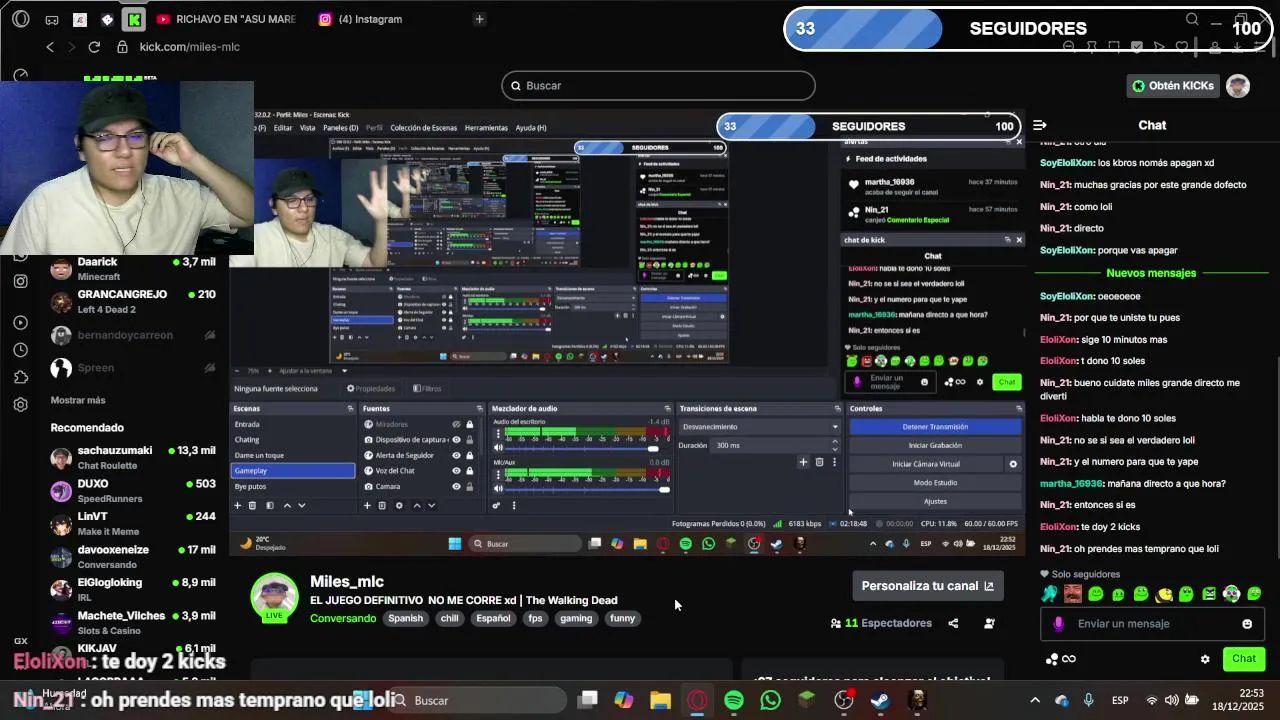Toggle visibility eye of Camara source
The width and height of the screenshot is (1280, 720).
[x=456, y=486]
